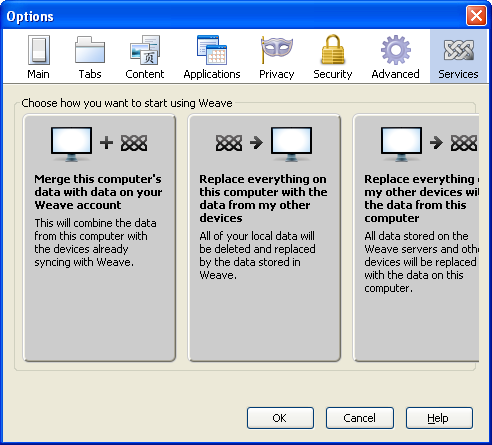
Task: Switch to the Tabs tab label
Action: click(90, 74)
